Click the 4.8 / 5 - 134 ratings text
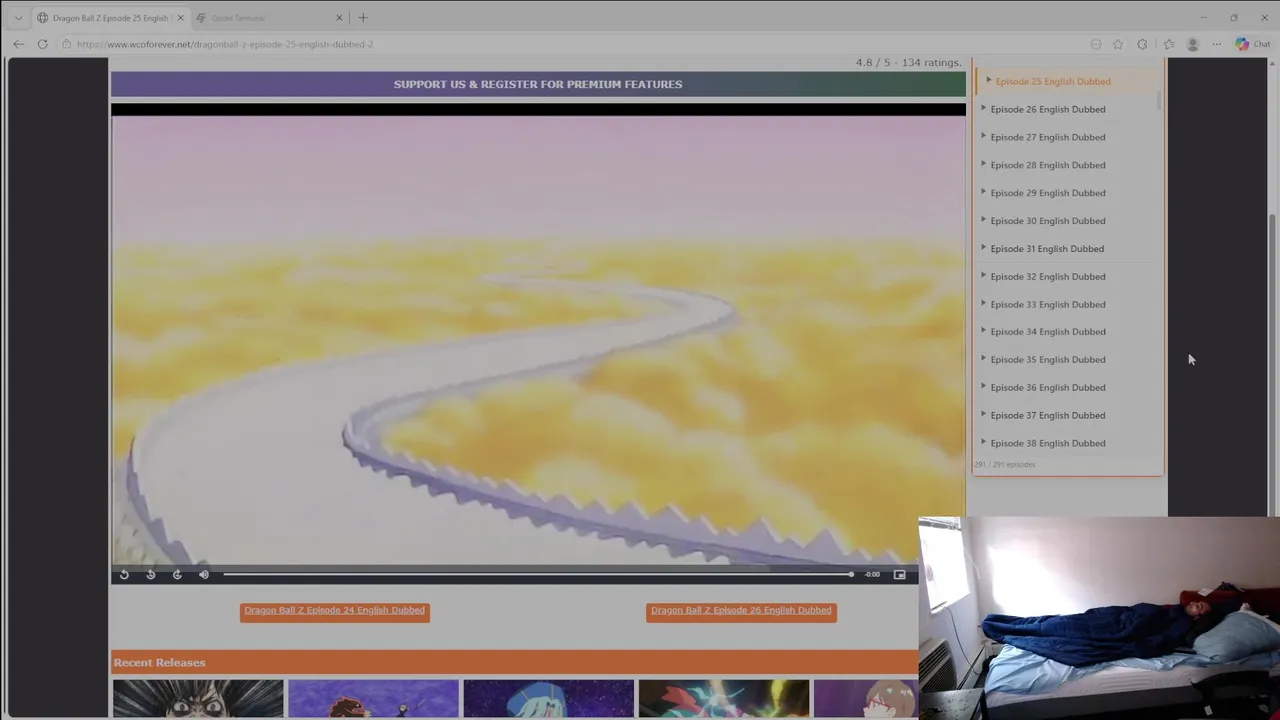The image size is (1280, 720). [908, 62]
